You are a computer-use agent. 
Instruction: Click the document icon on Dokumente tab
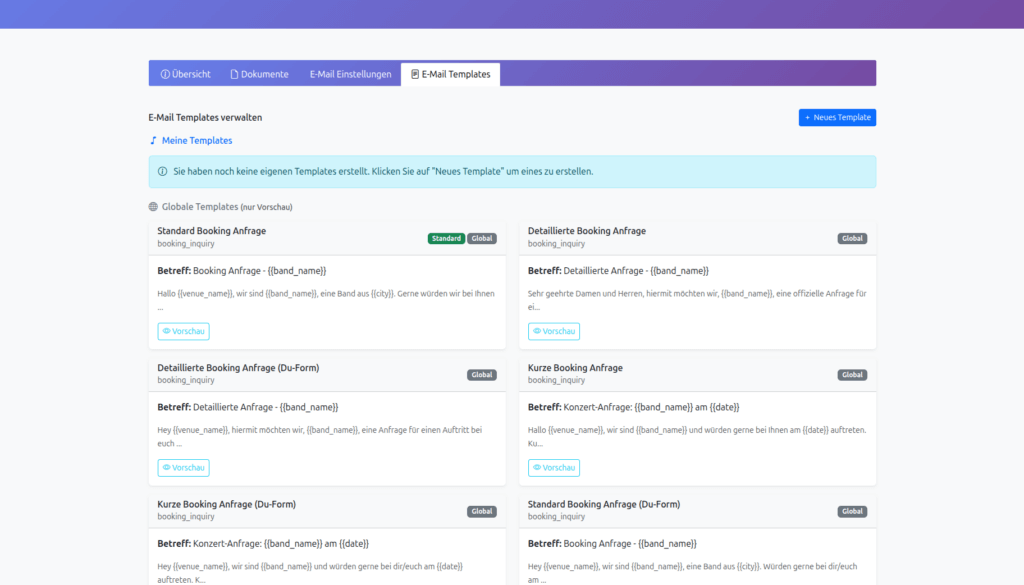point(234,74)
